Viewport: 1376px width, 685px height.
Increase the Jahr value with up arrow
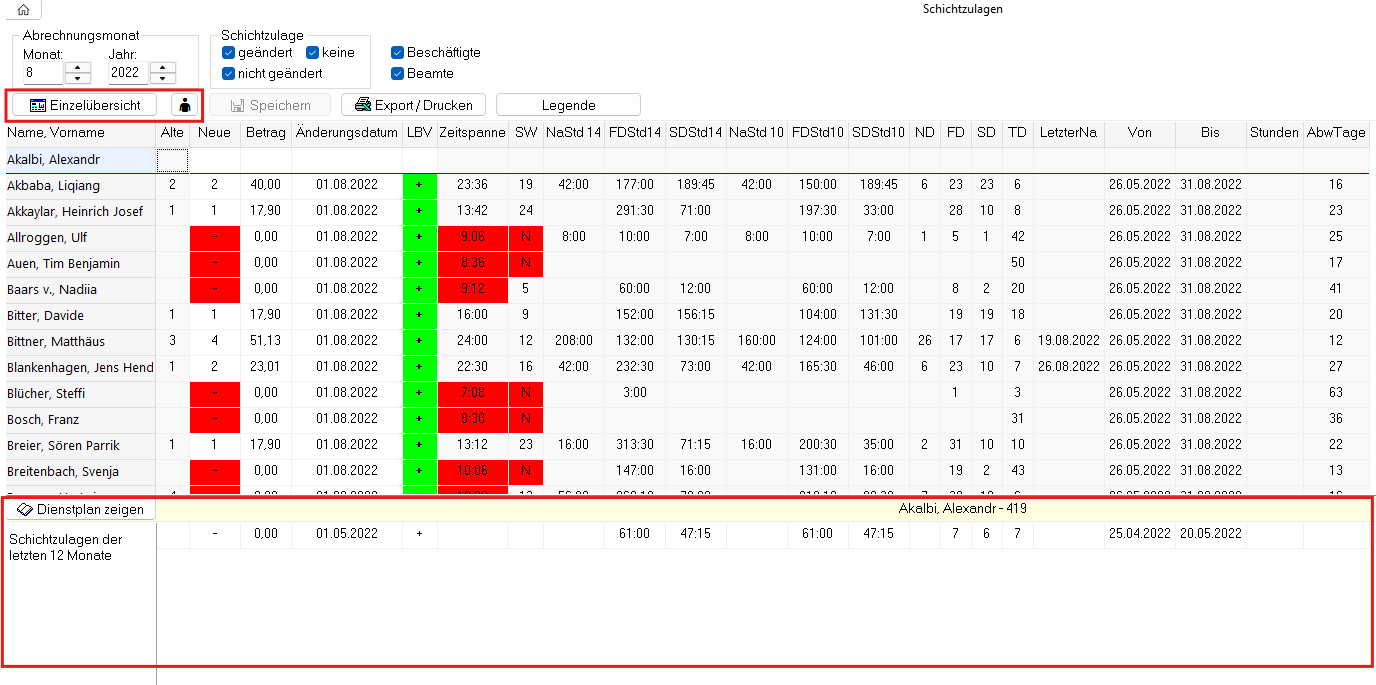click(x=163, y=67)
